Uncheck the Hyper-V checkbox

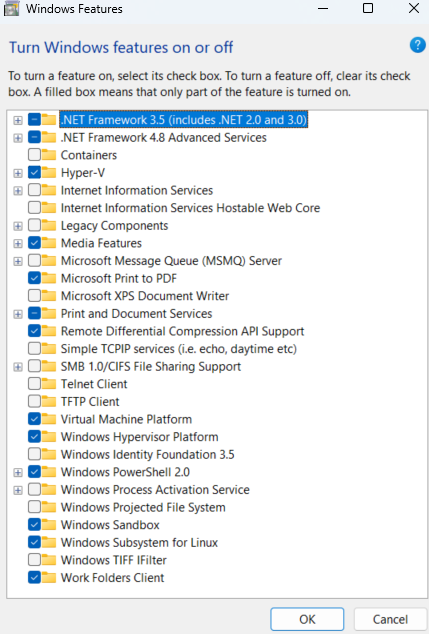click(x=34, y=173)
